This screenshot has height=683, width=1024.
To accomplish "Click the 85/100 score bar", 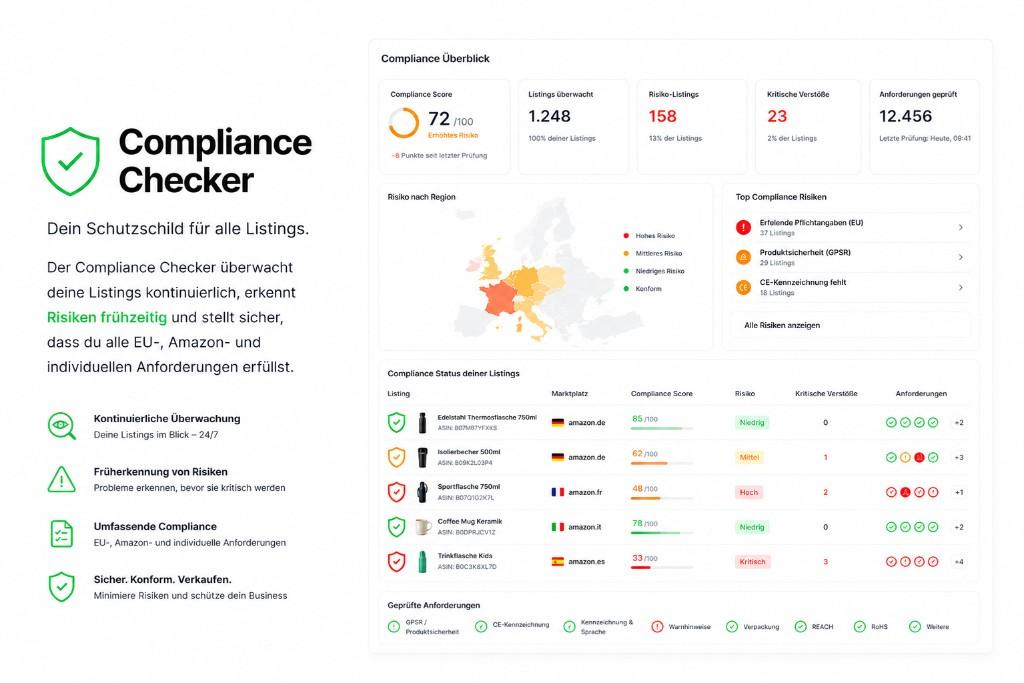I will pyautogui.click(x=662, y=428).
